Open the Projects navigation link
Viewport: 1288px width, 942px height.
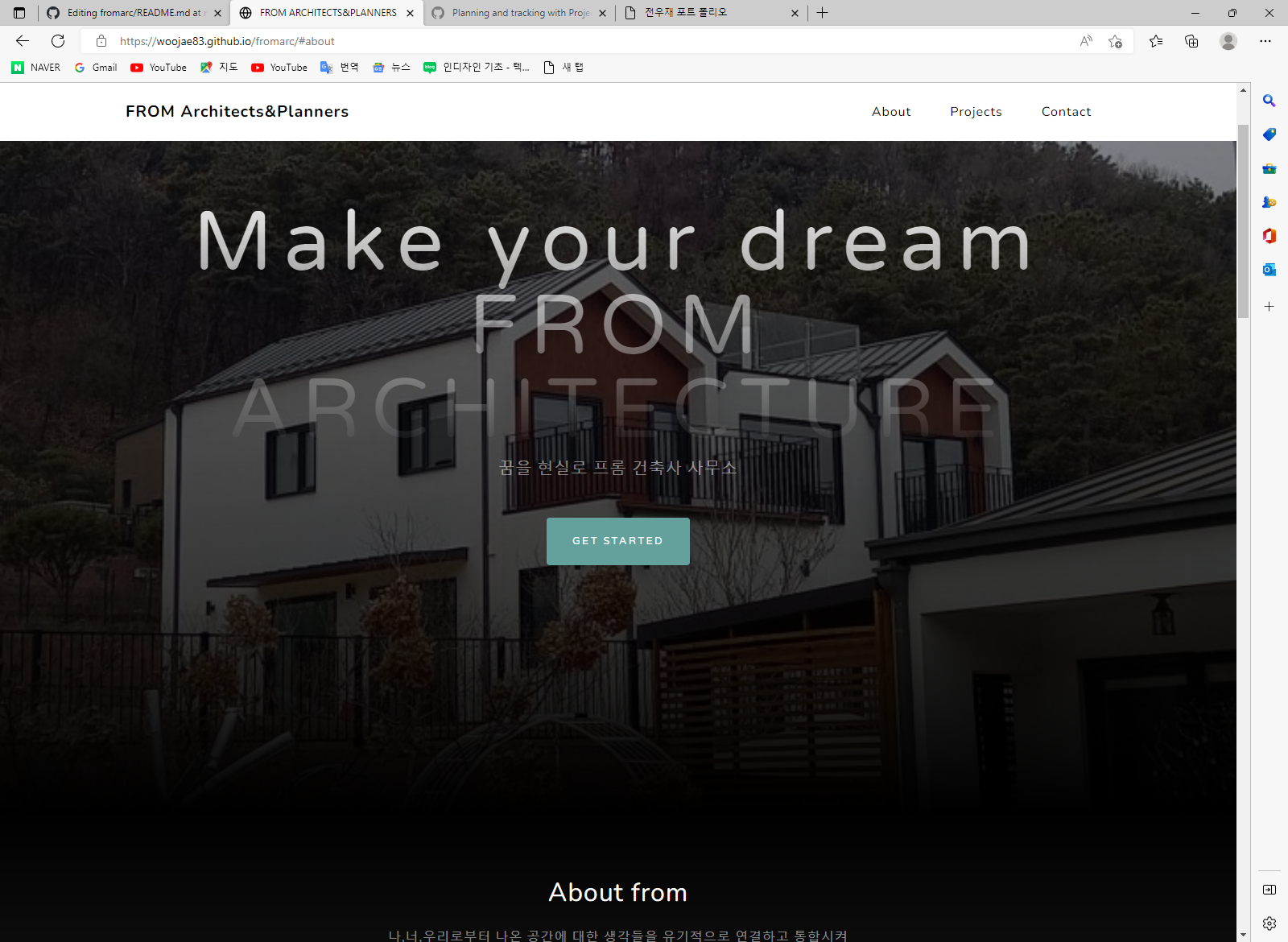(976, 112)
